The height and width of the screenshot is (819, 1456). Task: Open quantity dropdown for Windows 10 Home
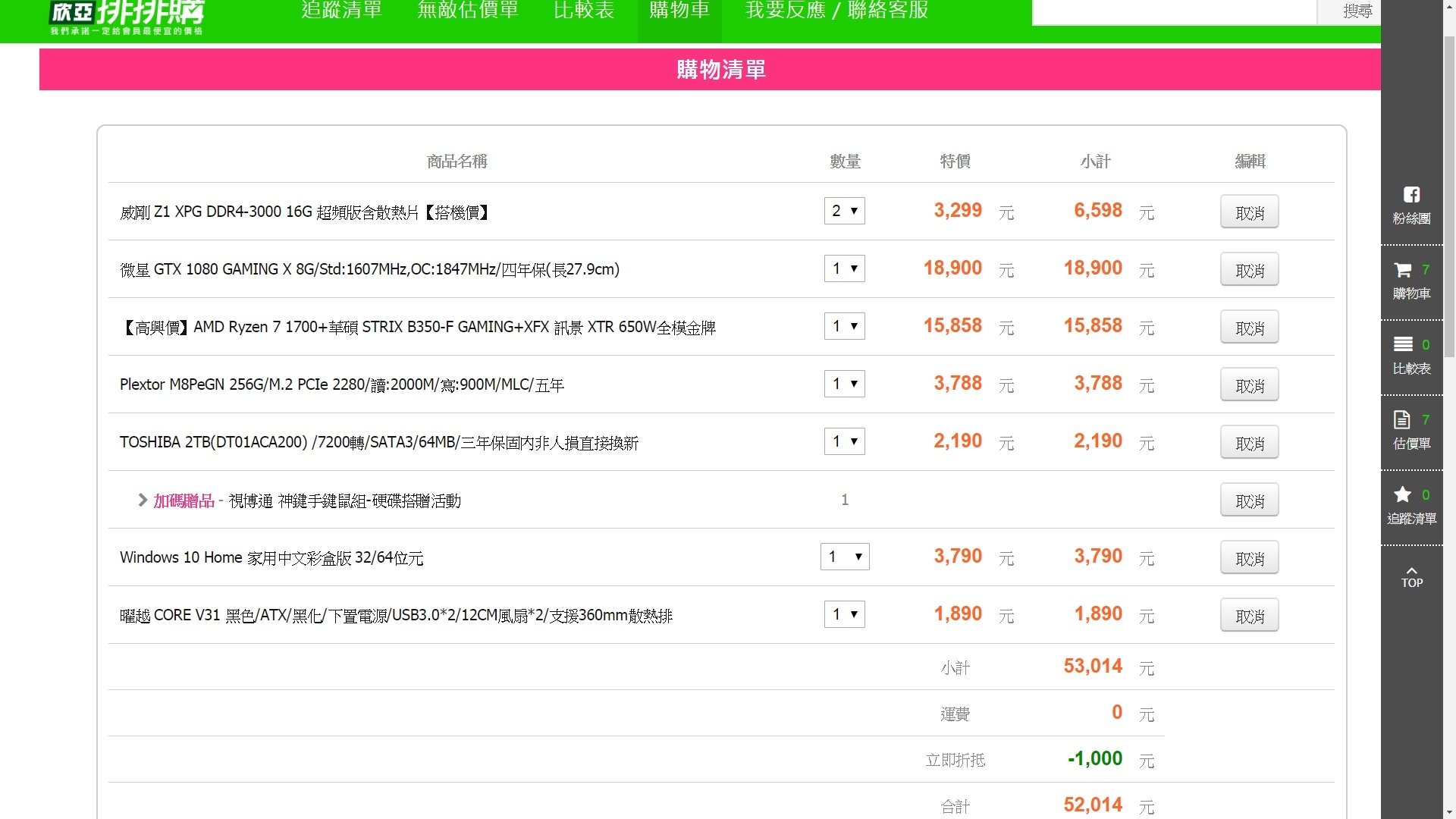coord(844,557)
